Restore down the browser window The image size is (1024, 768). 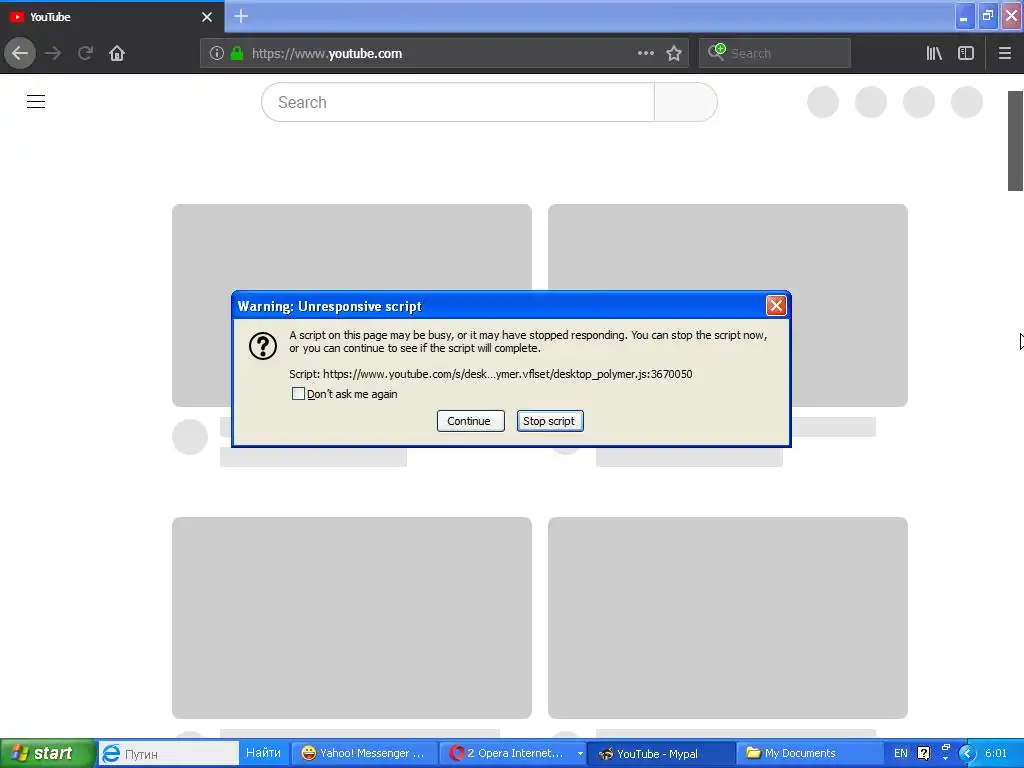click(x=988, y=16)
